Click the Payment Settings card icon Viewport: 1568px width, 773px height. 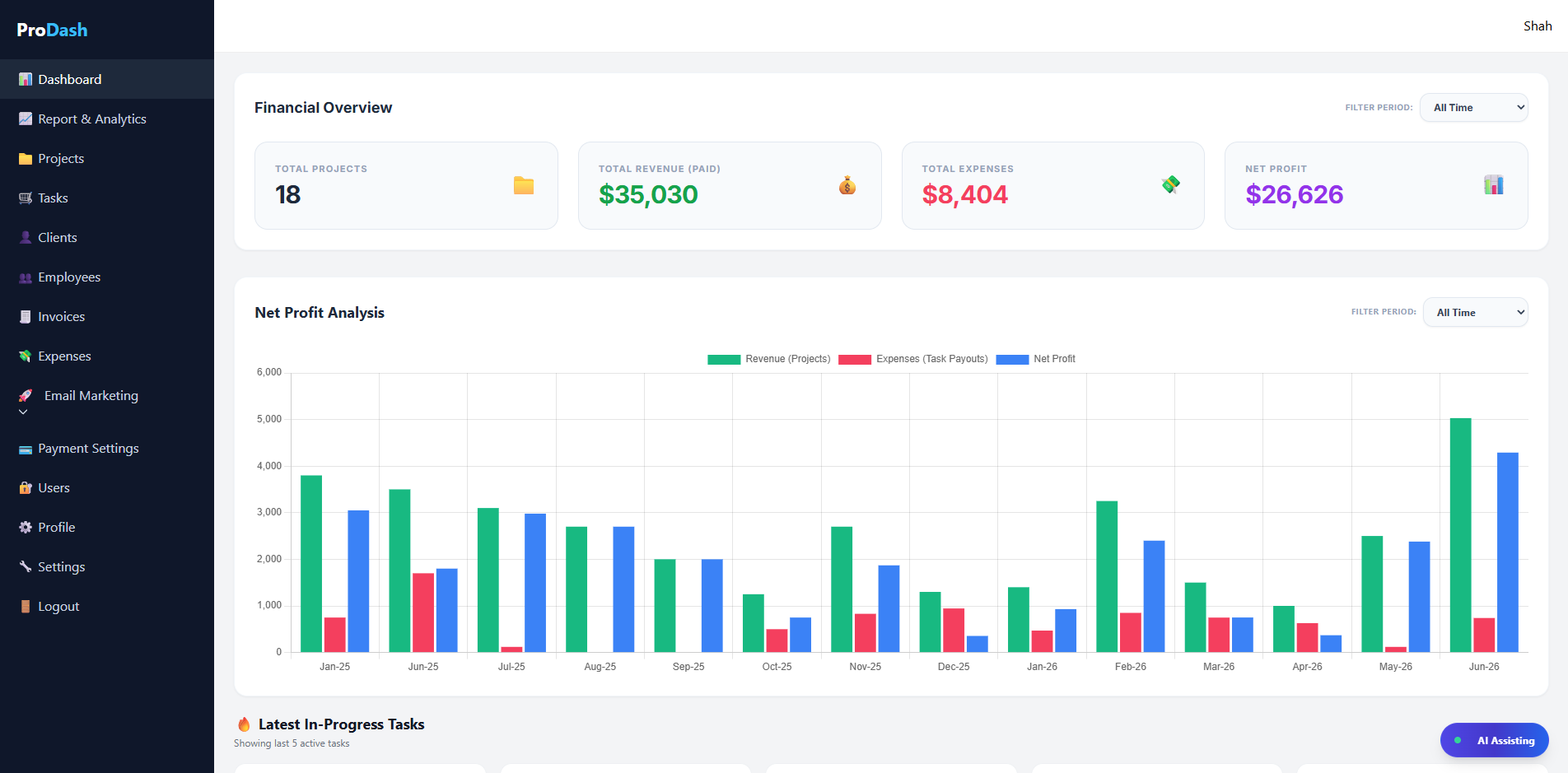(26, 449)
